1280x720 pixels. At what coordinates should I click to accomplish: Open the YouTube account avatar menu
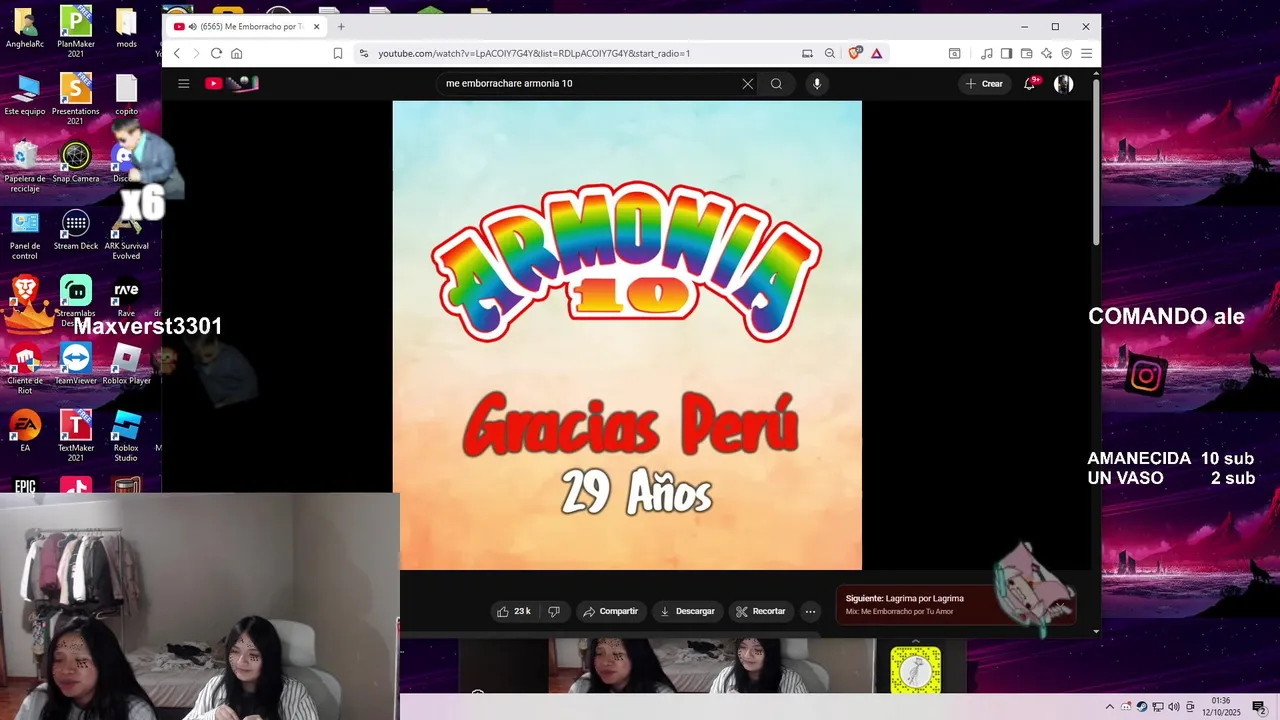pyautogui.click(x=1064, y=84)
